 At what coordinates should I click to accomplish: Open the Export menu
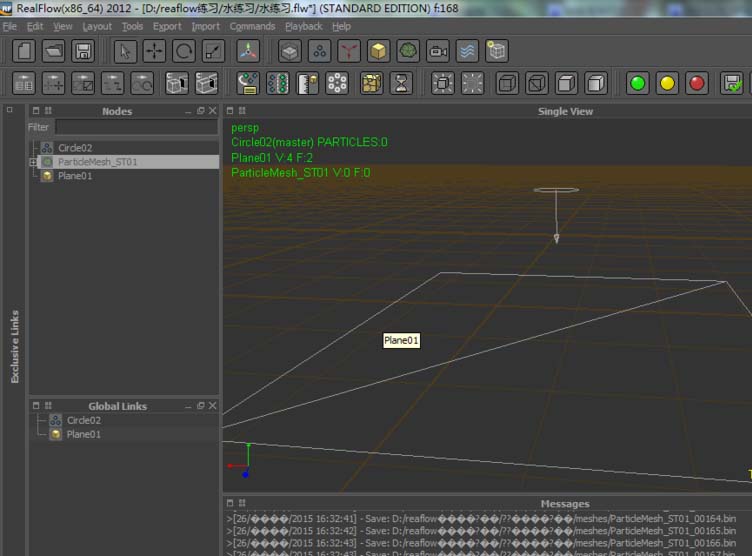coord(167,26)
